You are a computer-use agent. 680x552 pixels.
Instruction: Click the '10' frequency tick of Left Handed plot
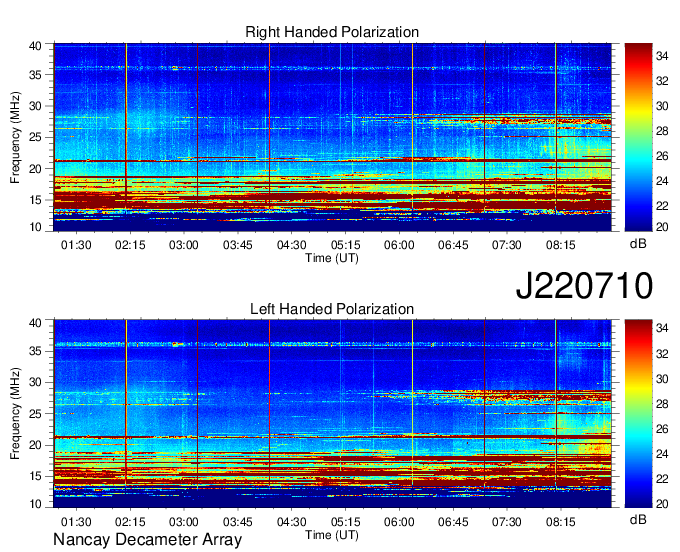35,504
